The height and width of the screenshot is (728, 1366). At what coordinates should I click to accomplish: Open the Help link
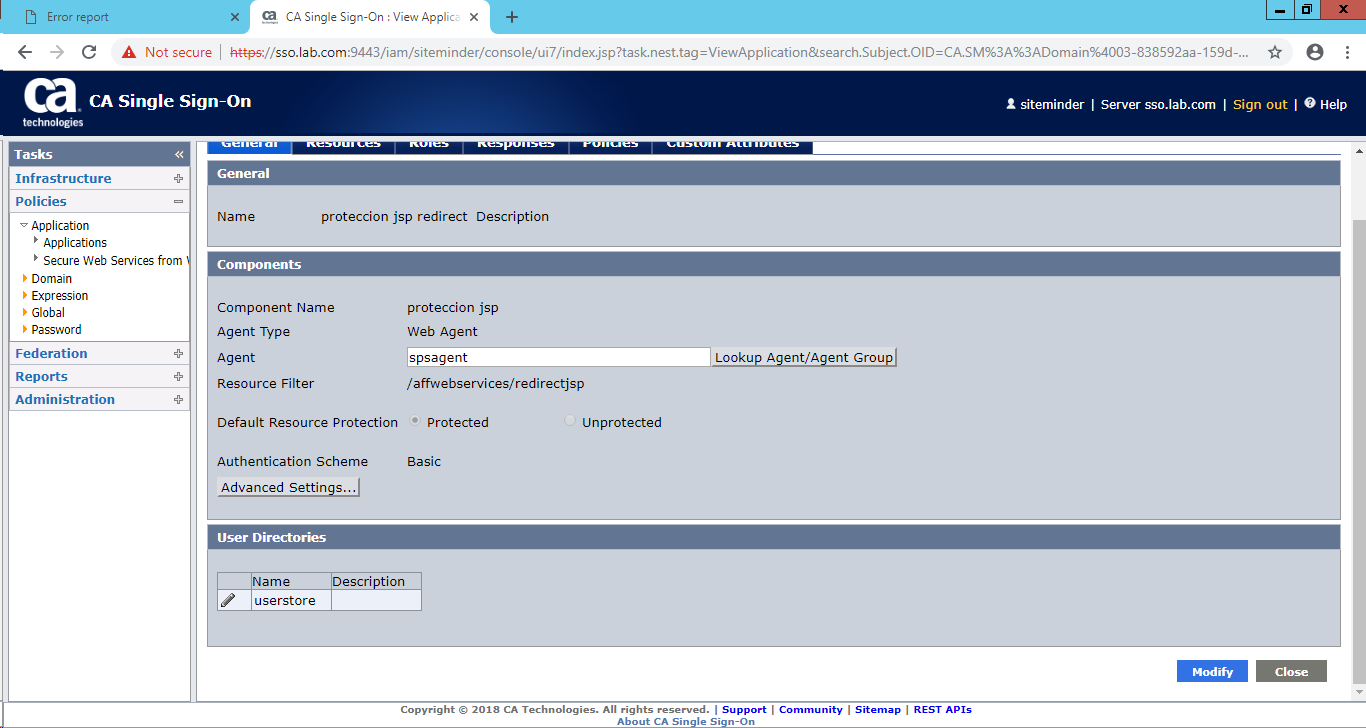coord(1333,104)
